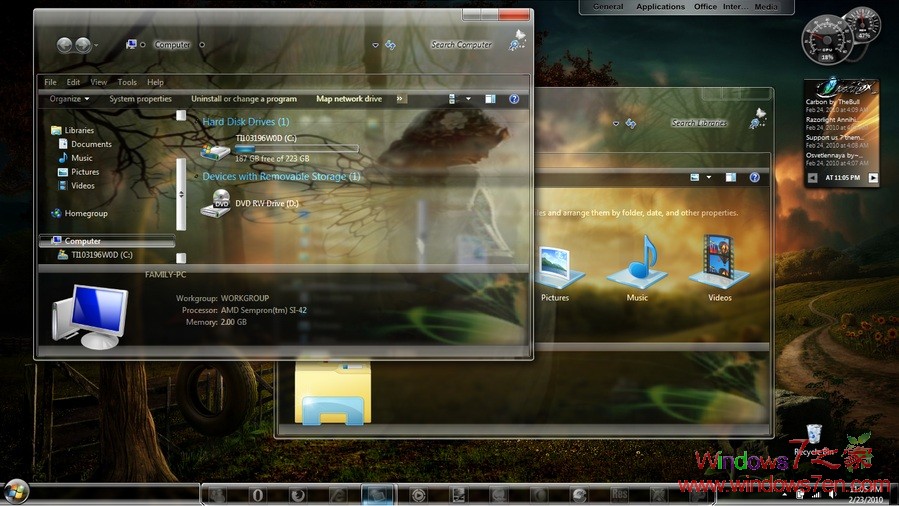Launch Opera from the taskbar
Image resolution: width=899 pixels, height=506 pixels.
tap(257, 495)
